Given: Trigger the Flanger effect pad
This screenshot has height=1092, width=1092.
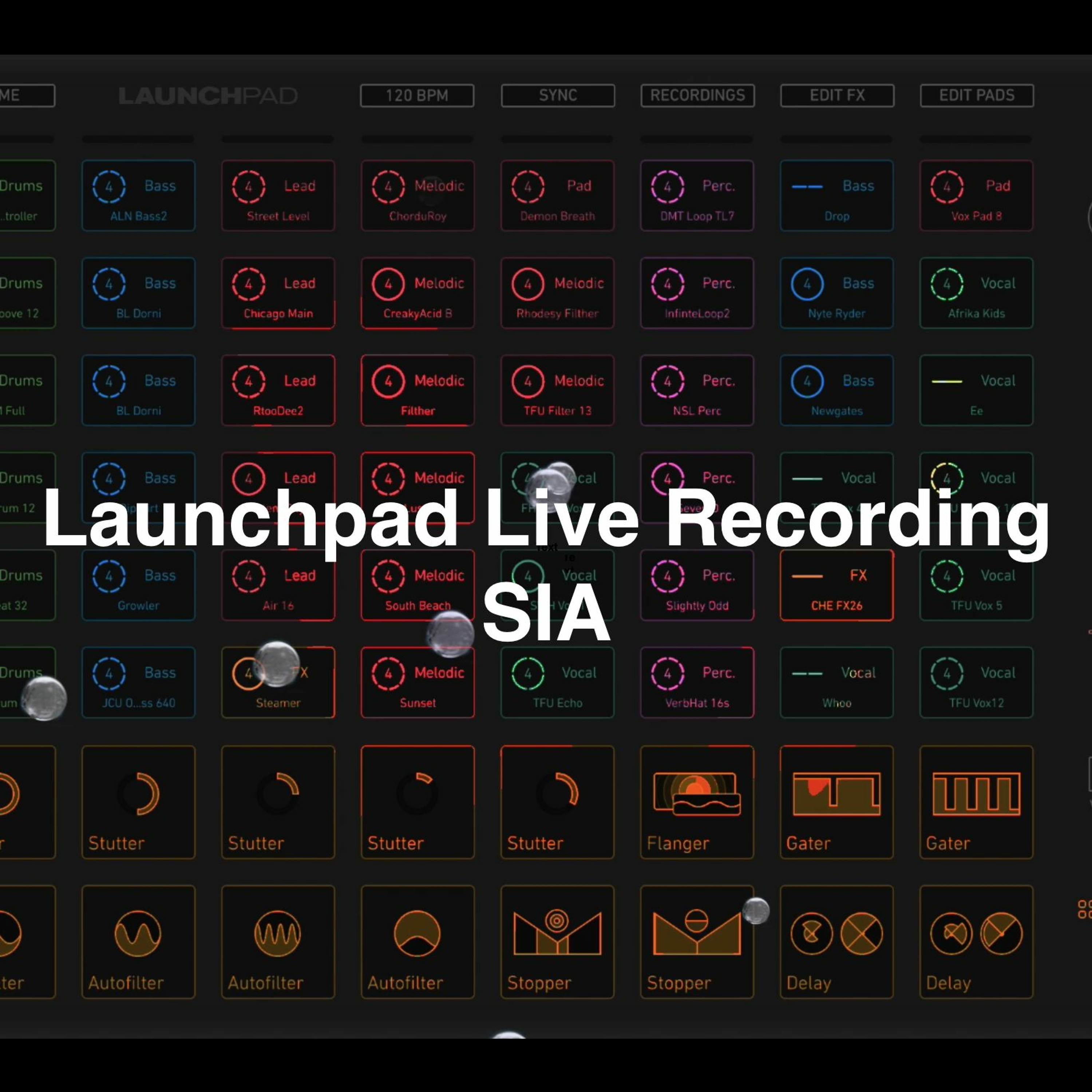Looking at the screenshot, I should click(697, 802).
